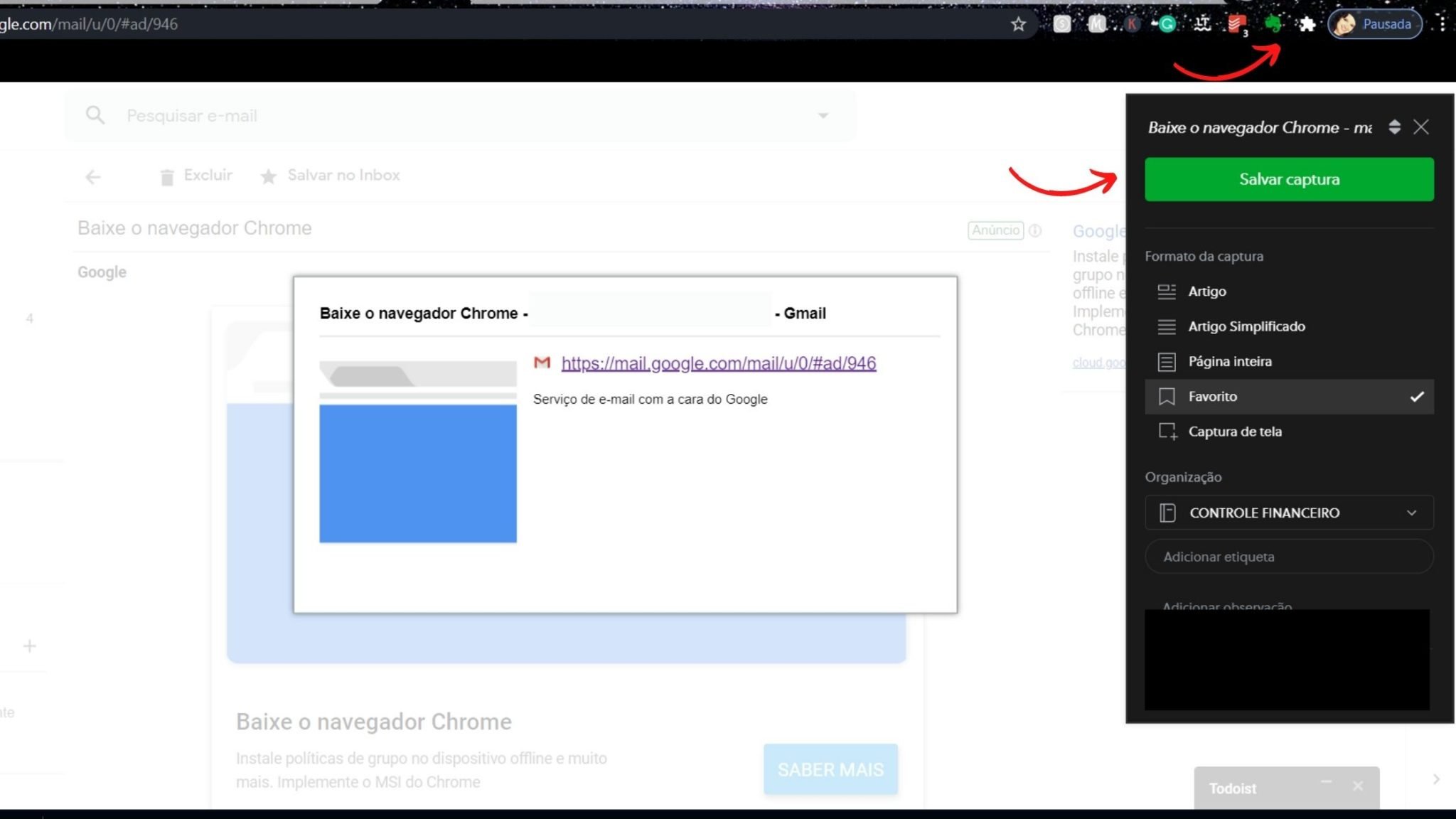Image resolution: width=1456 pixels, height=819 pixels.
Task: Click the notebook icon beside CONTROLE FINANCEIRO
Action: coord(1167,513)
